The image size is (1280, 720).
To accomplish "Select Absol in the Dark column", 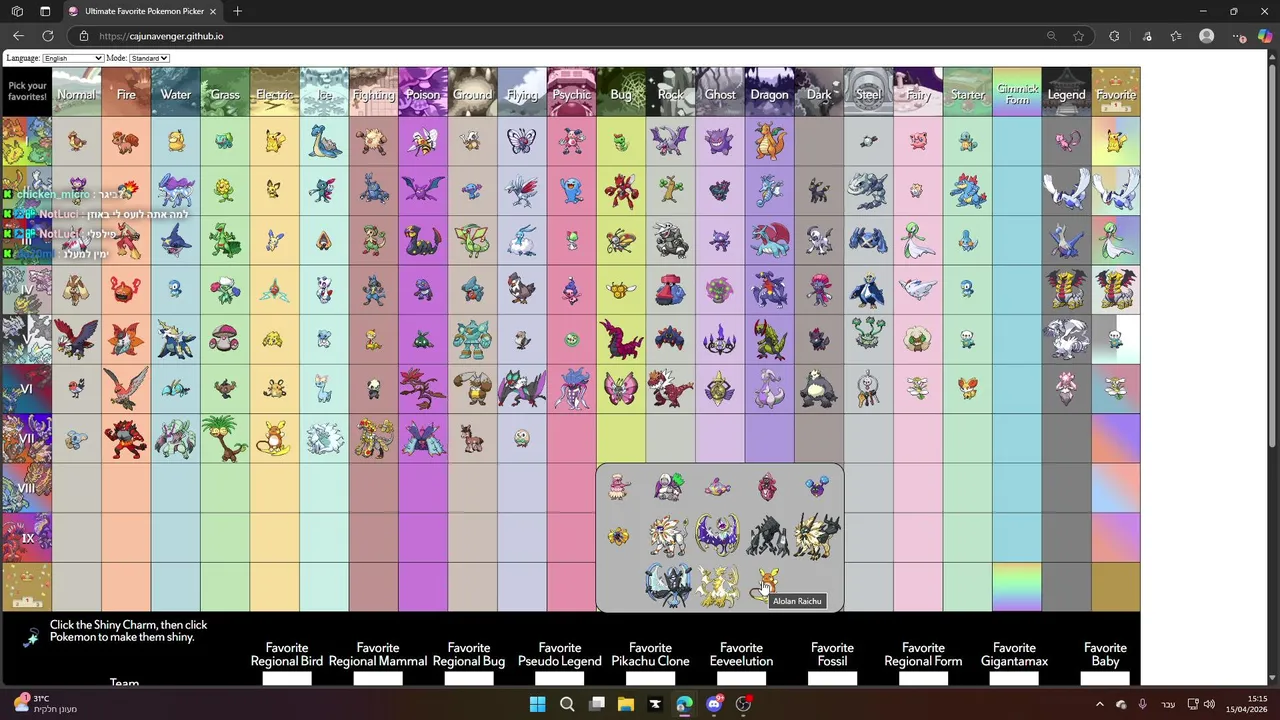I will tap(819, 240).
